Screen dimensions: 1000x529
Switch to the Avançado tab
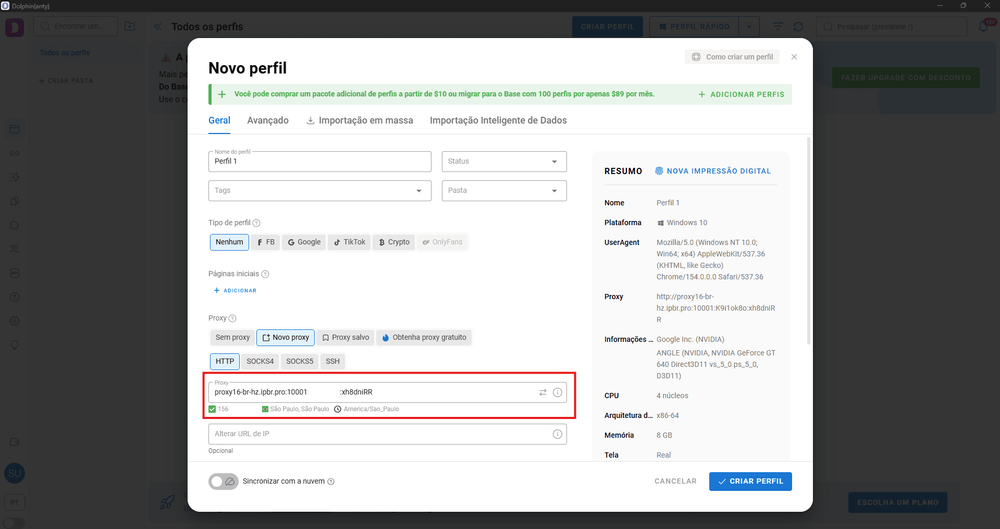click(268, 121)
